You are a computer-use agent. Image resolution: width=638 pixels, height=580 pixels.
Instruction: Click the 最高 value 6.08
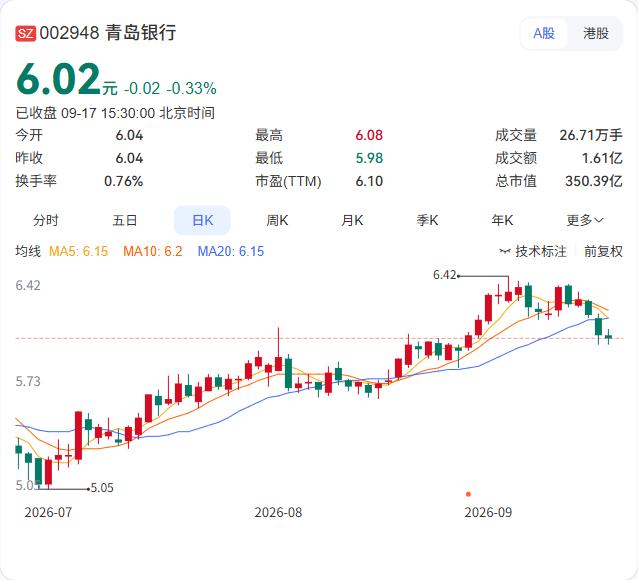[x=369, y=135]
